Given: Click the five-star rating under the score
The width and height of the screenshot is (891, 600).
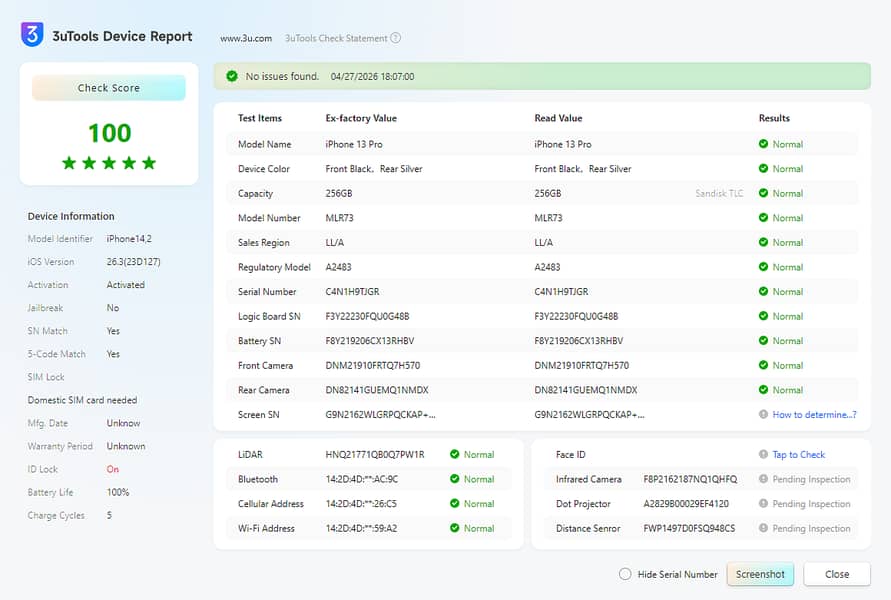Looking at the screenshot, I should (x=109, y=163).
